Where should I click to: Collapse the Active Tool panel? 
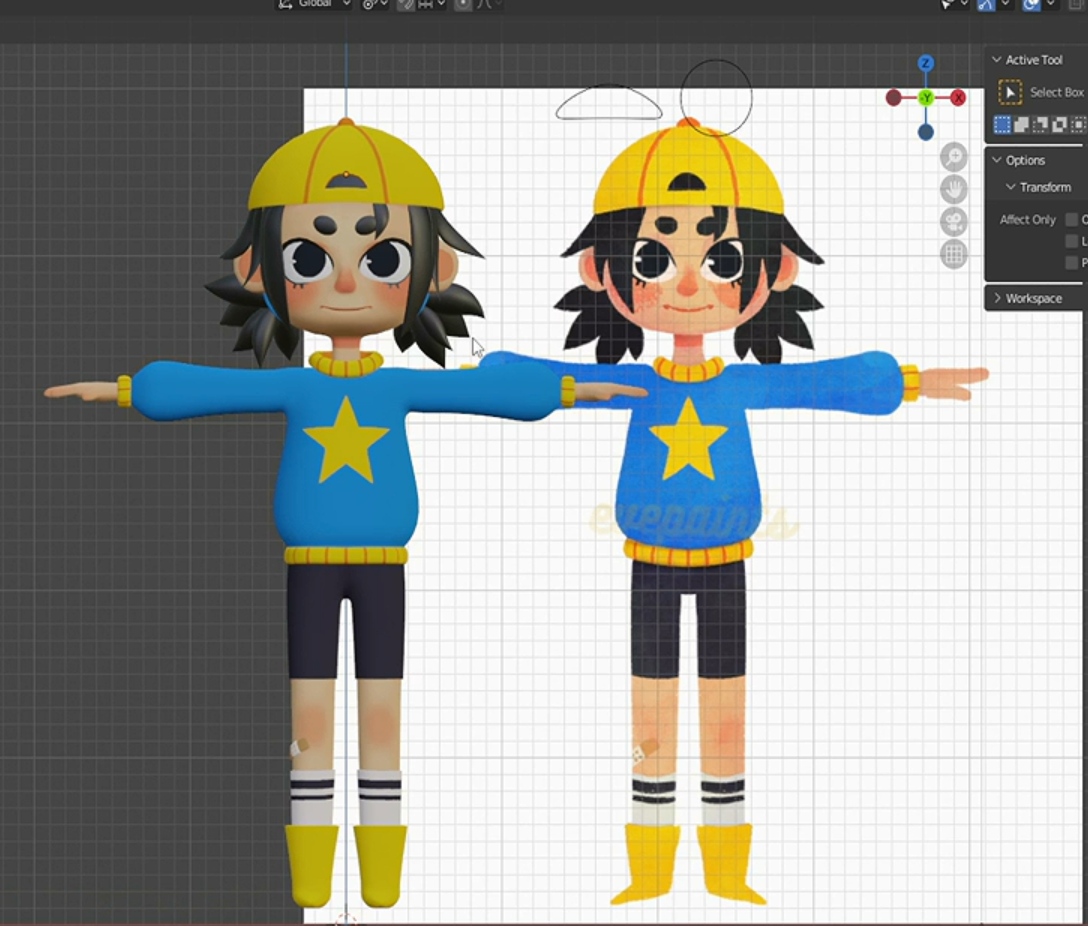tap(996, 60)
